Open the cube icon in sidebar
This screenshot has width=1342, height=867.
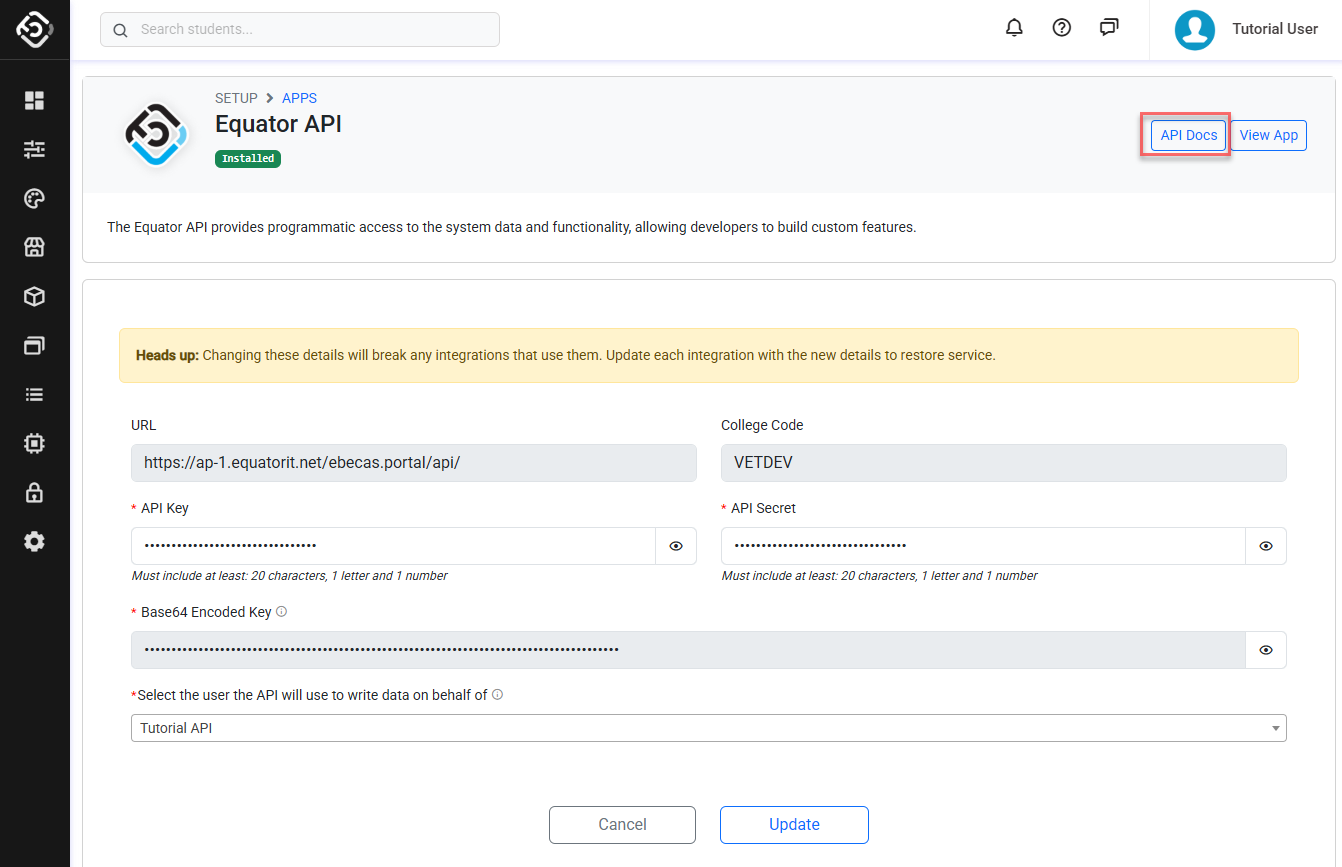(35, 297)
